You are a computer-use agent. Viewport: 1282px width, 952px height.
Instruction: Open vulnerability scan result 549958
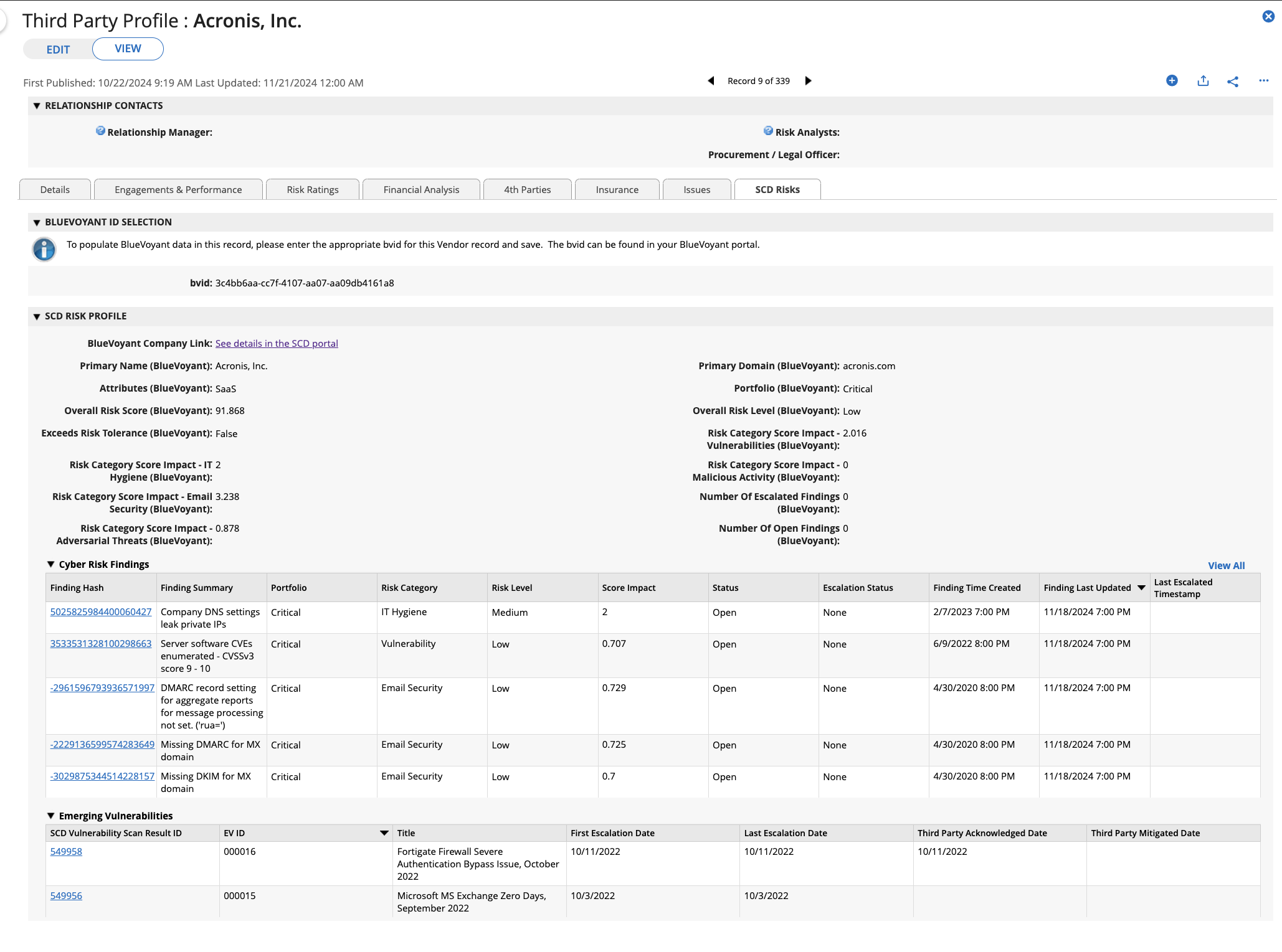tap(66, 851)
